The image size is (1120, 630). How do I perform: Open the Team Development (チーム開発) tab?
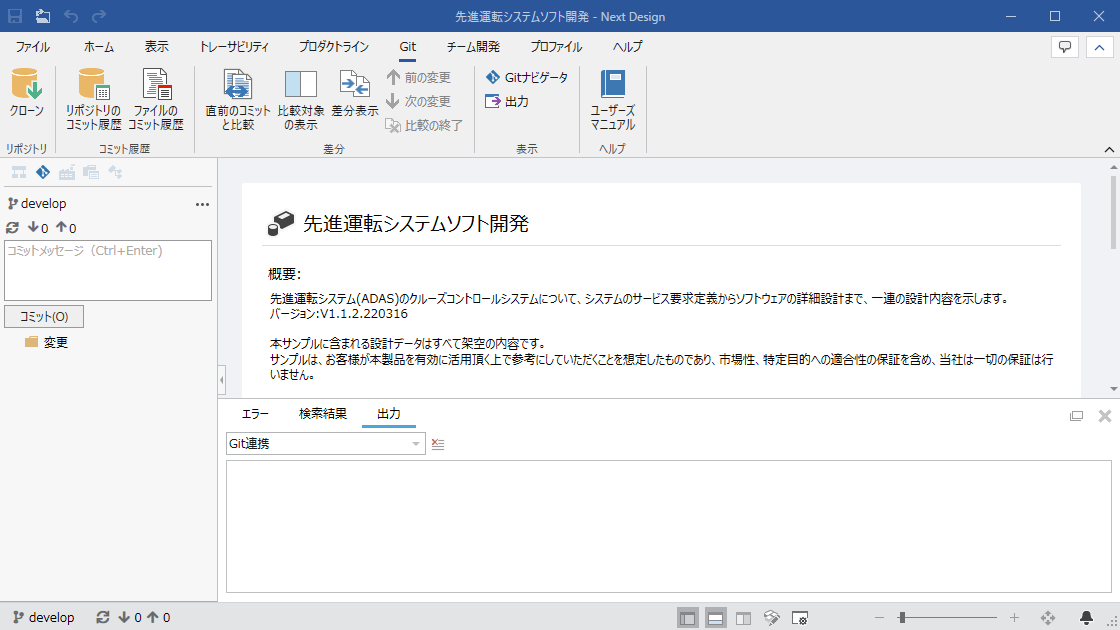coord(473,47)
